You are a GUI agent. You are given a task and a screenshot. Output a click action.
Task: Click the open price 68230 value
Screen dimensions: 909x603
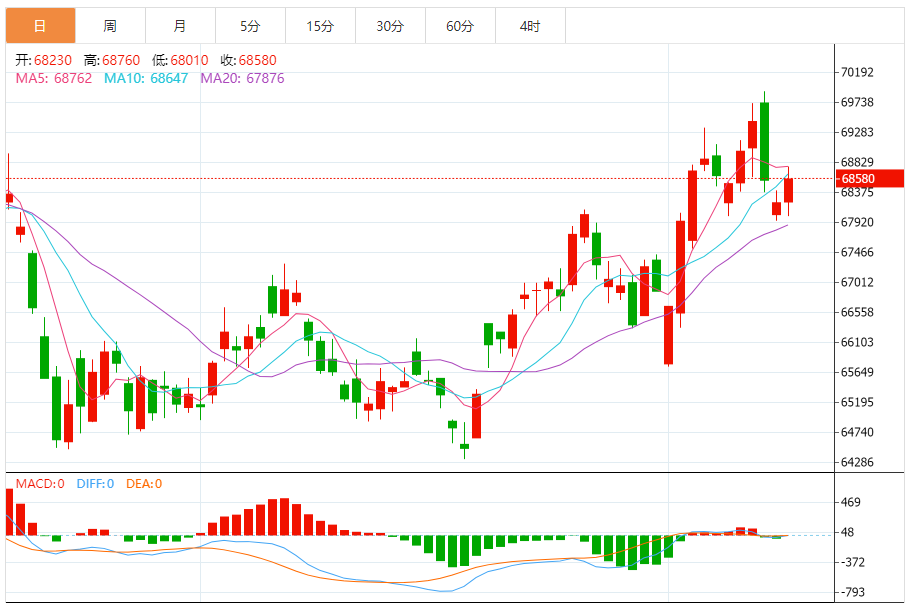coord(53,60)
